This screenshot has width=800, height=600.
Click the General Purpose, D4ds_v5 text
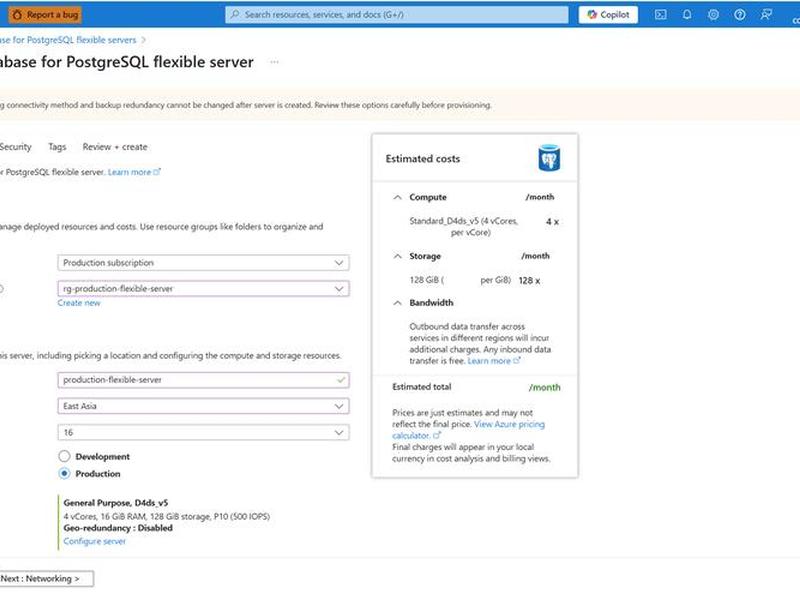point(116,503)
